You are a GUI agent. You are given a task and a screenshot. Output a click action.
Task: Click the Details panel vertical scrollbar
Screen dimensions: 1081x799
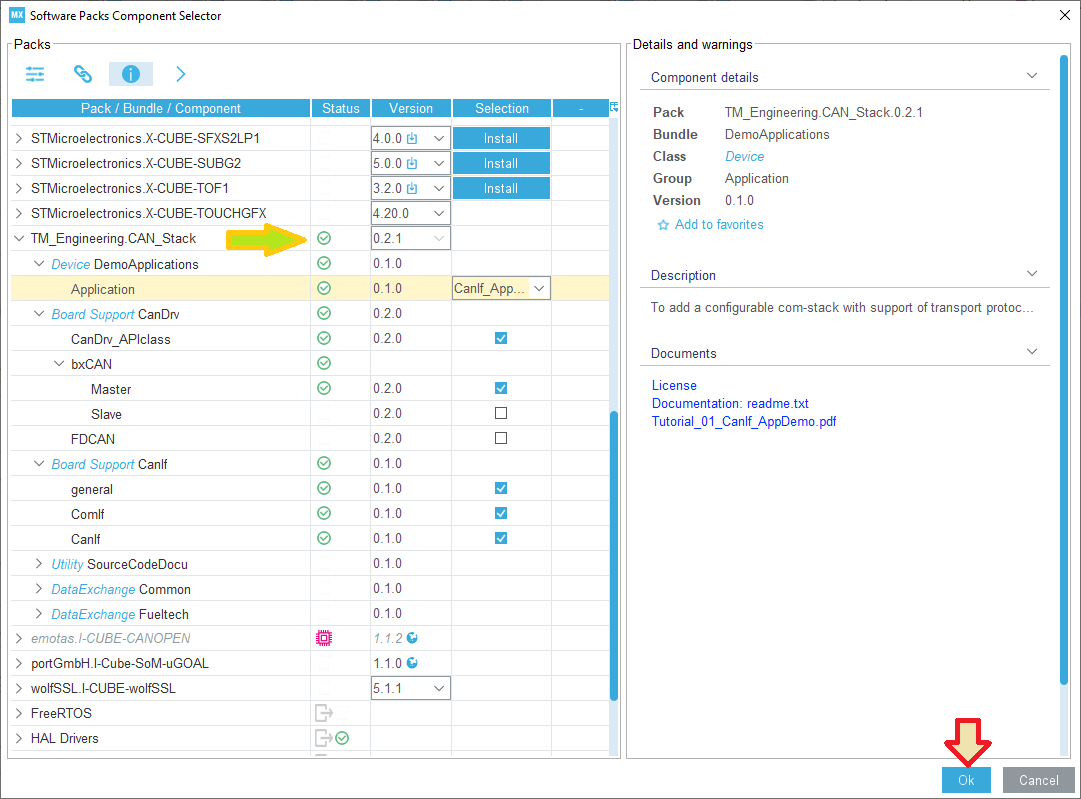tap(1064, 370)
